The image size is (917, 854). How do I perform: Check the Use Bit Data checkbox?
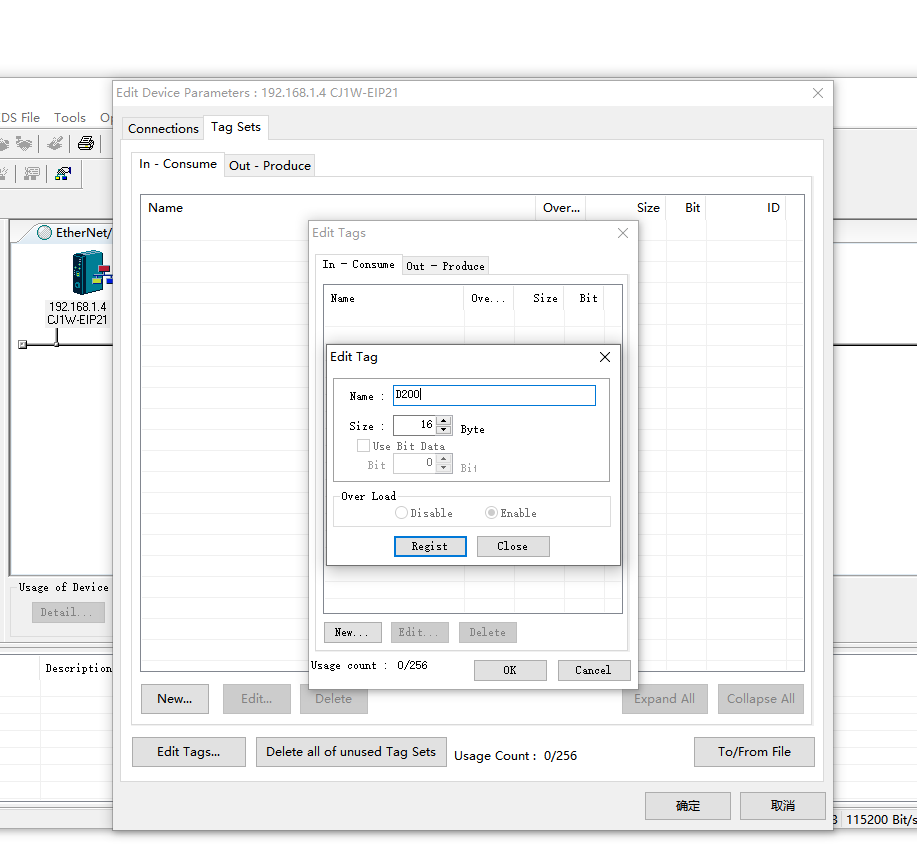363,446
